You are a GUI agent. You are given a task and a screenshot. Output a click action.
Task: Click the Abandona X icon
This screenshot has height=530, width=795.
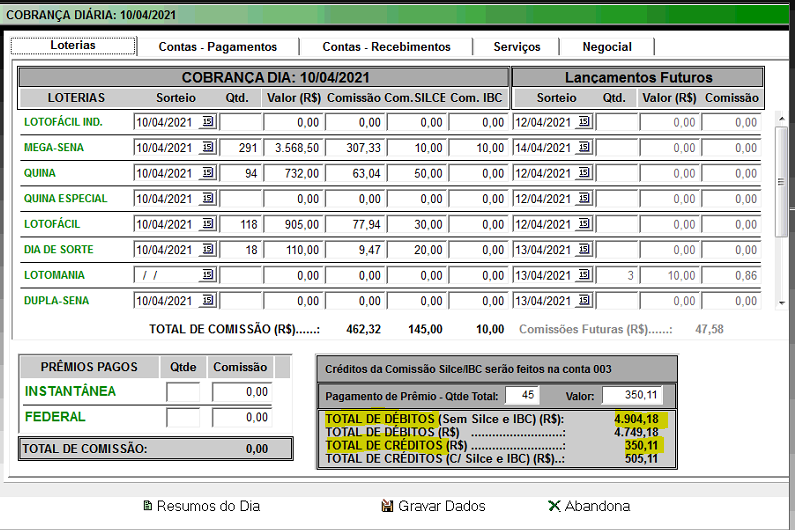coord(554,506)
